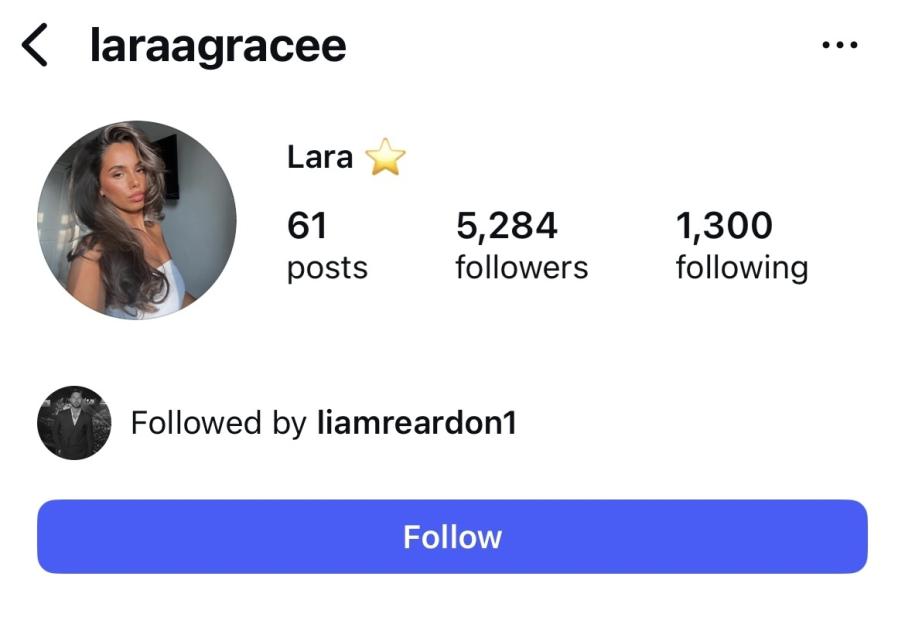
Task: Open laraagracee's circular profile picture
Action: 137,219
